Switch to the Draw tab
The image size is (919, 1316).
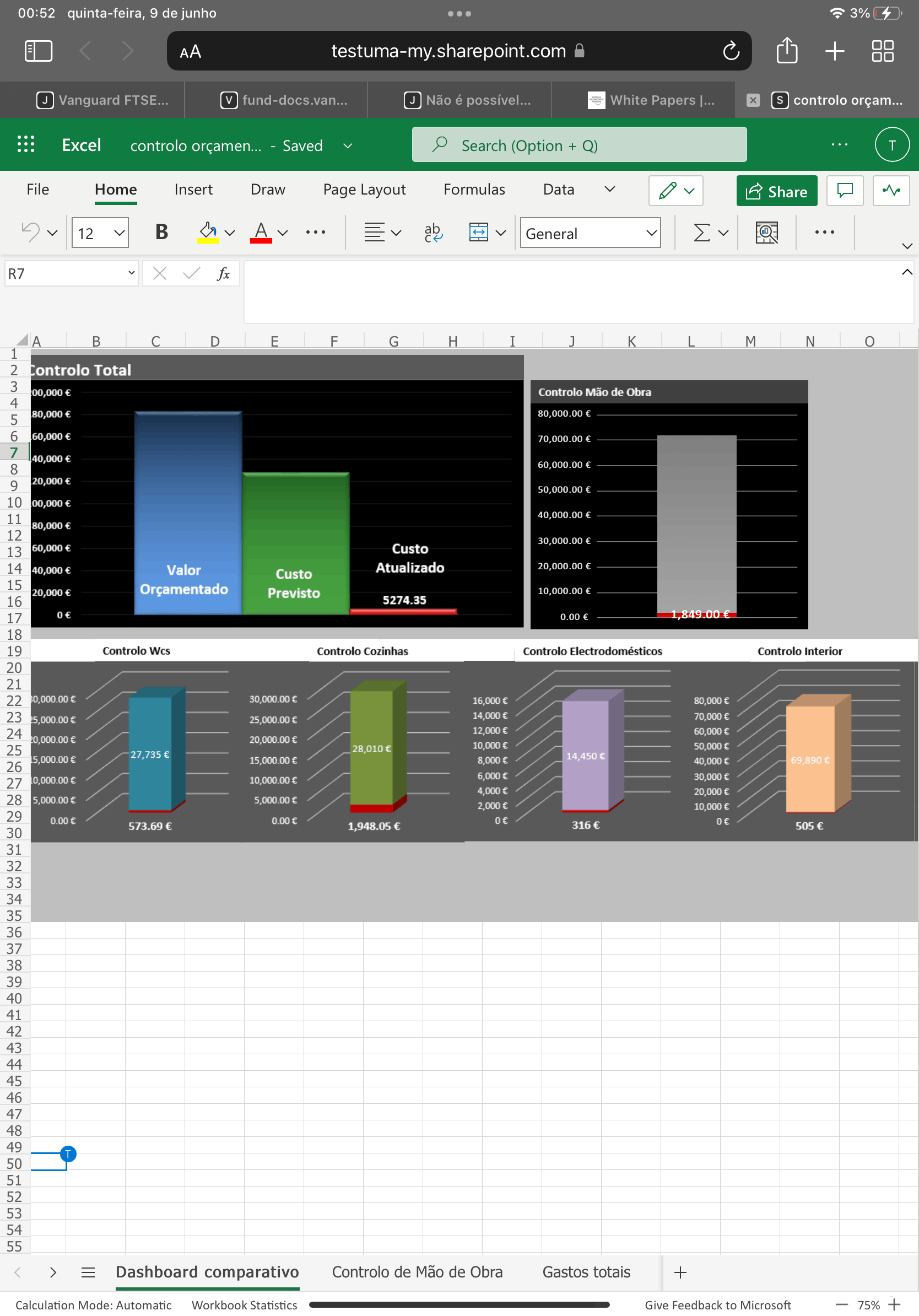(268, 189)
